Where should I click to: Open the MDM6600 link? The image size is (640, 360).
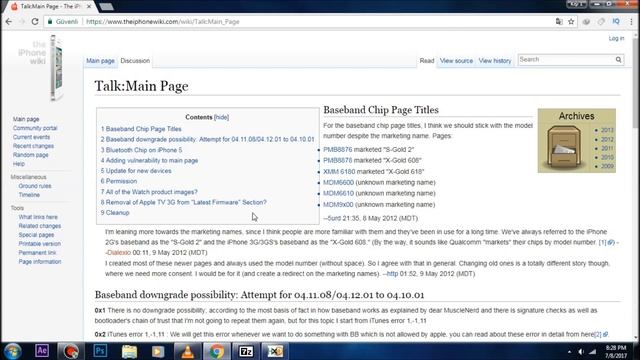point(338,182)
